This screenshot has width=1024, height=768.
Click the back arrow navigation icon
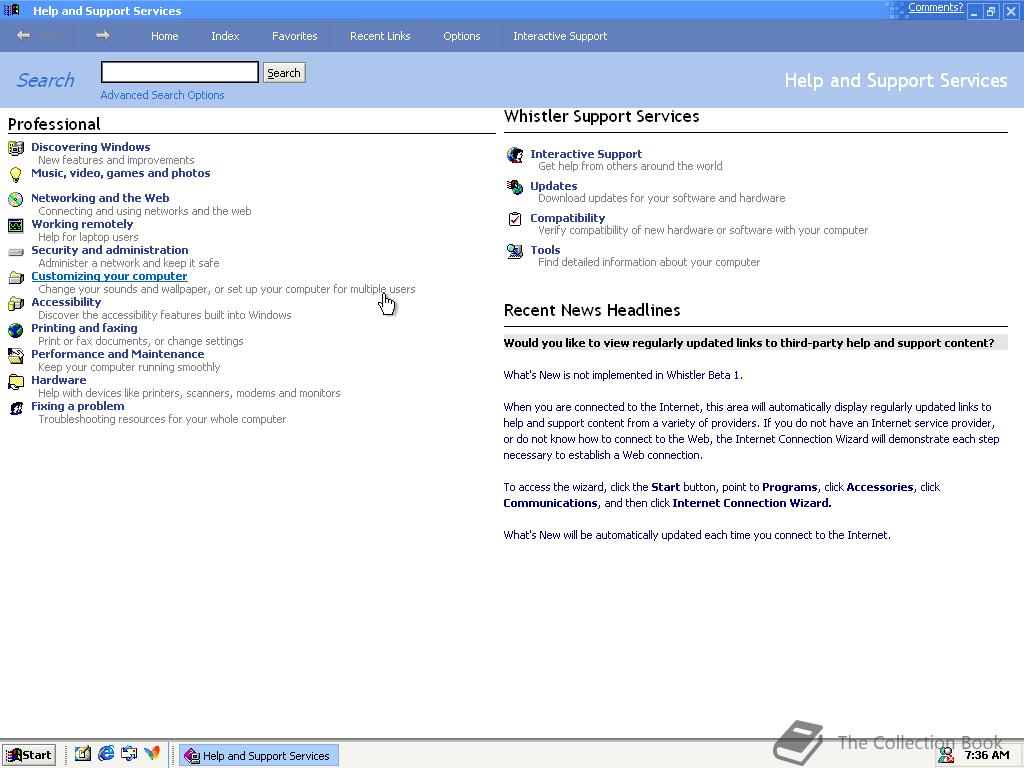[24, 35]
